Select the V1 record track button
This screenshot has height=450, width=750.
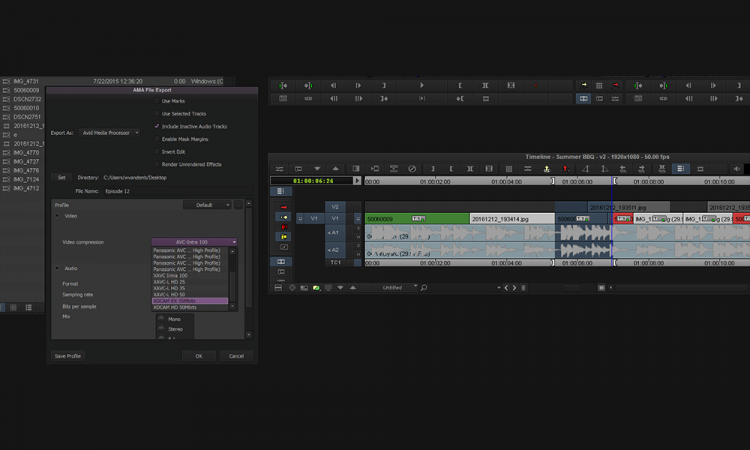pyautogui.click(x=336, y=218)
